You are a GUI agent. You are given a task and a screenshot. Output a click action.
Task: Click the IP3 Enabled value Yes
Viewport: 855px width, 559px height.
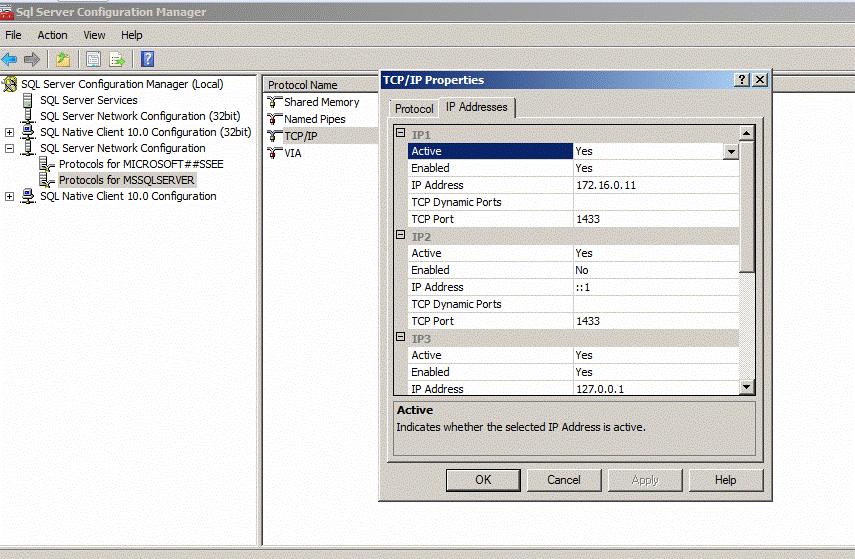point(656,372)
